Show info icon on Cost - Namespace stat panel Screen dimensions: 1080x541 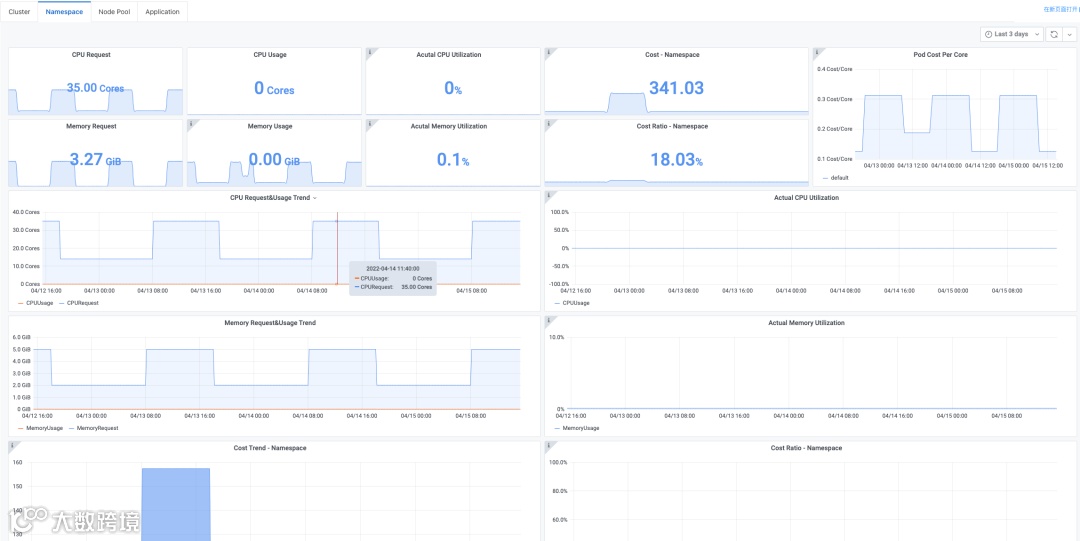tap(548, 51)
